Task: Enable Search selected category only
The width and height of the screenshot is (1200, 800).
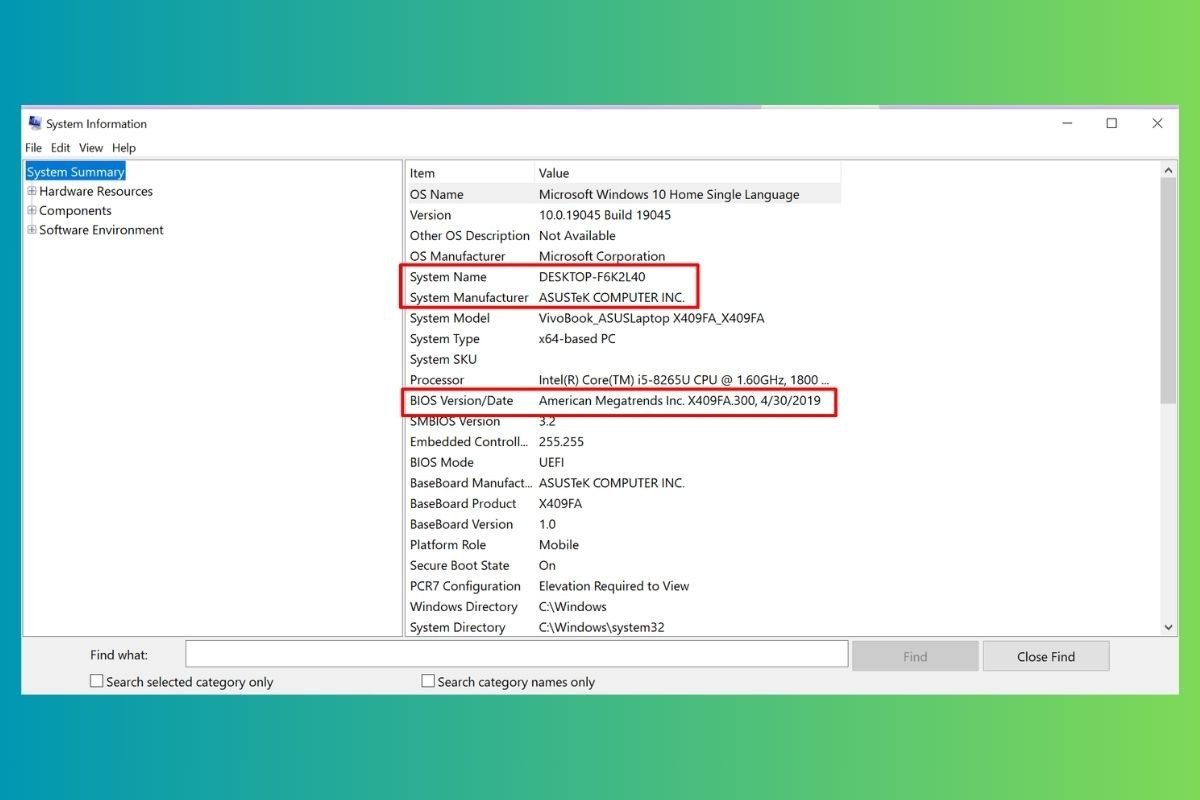Action: point(96,680)
